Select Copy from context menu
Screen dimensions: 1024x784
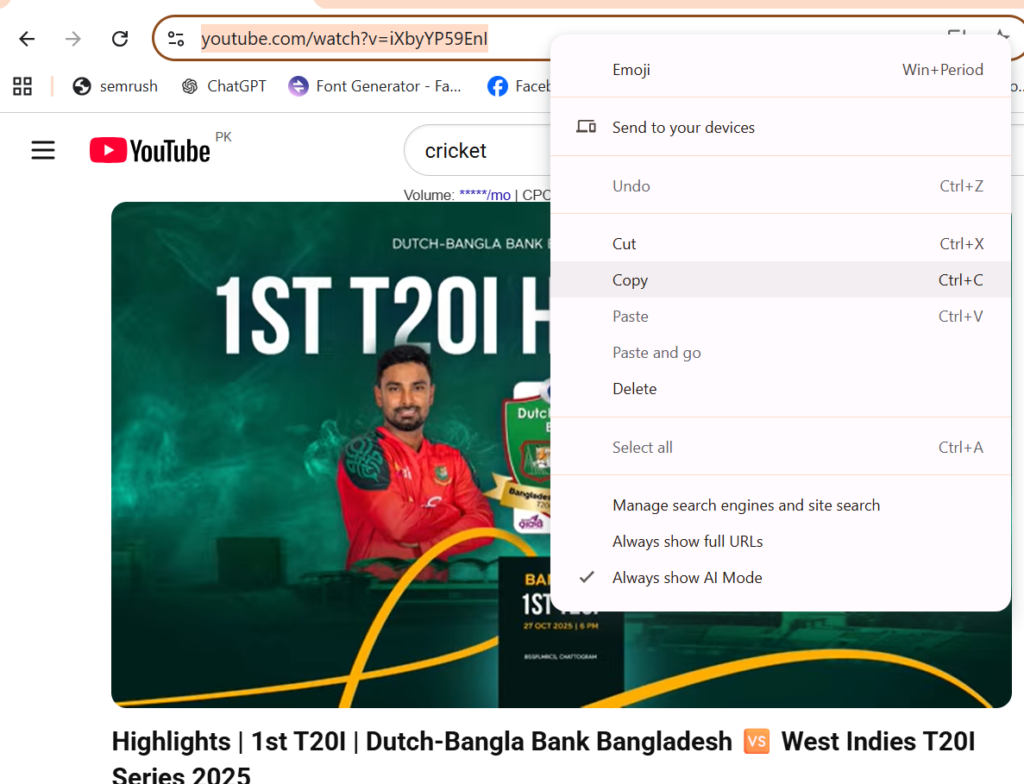pyautogui.click(x=780, y=280)
